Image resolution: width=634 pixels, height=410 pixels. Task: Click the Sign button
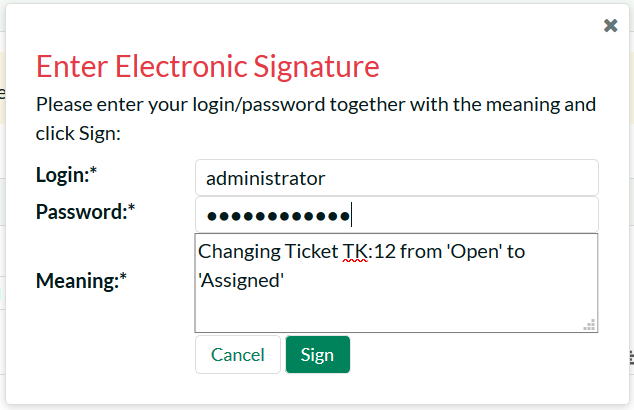[317, 355]
